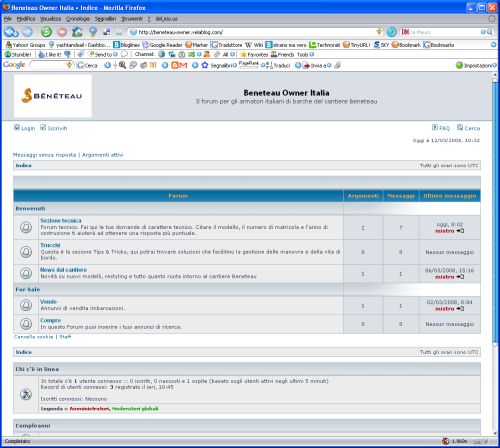Click the Iscriviti registration link
Screen dimensions: 500x448
[54, 128]
